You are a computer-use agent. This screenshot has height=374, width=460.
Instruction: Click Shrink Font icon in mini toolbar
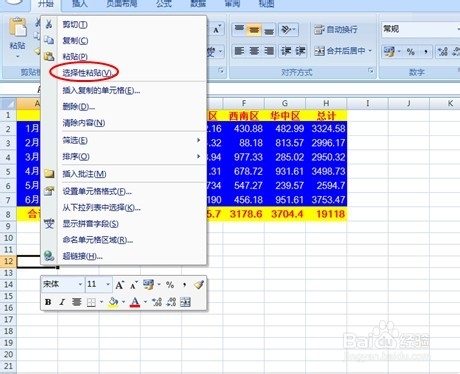pos(133,285)
